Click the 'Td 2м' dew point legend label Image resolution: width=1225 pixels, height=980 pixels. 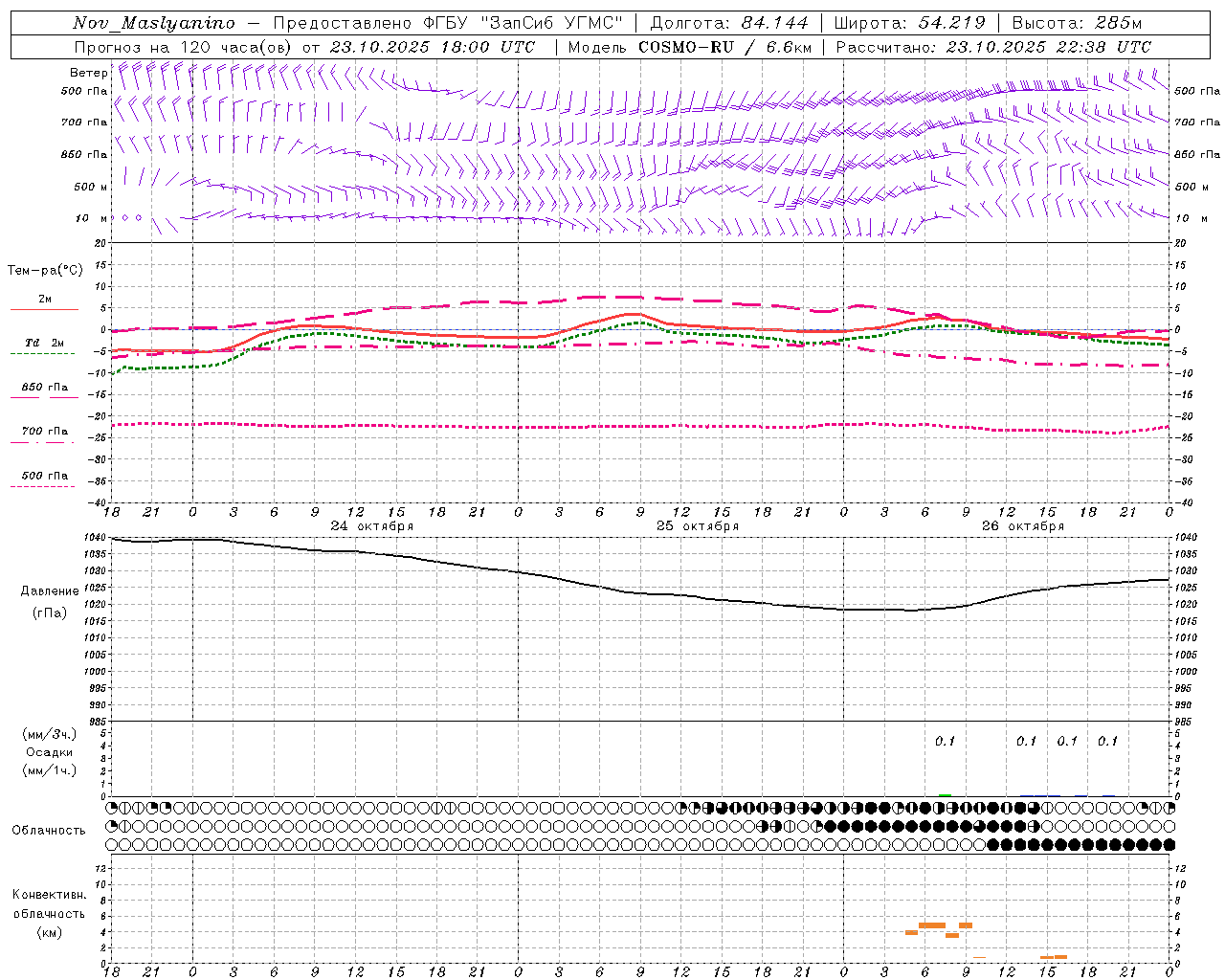(44, 343)
